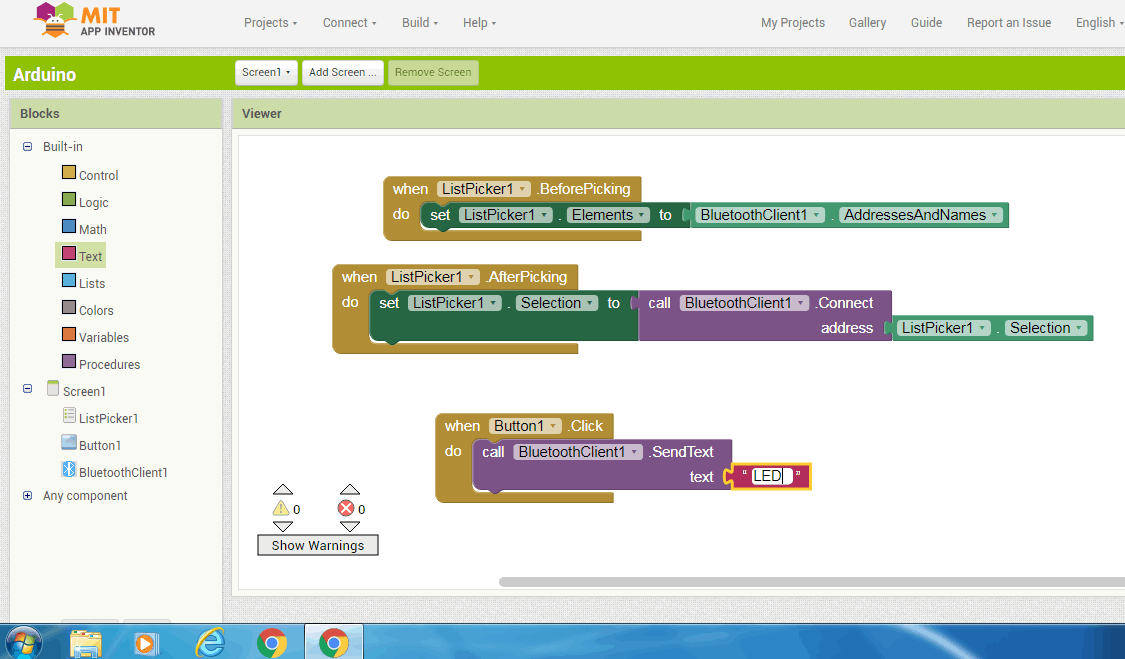Viewport: 1125px width, 659px height.
Task: Click the MIT App Inventor logo
Action: coord(95,20)
